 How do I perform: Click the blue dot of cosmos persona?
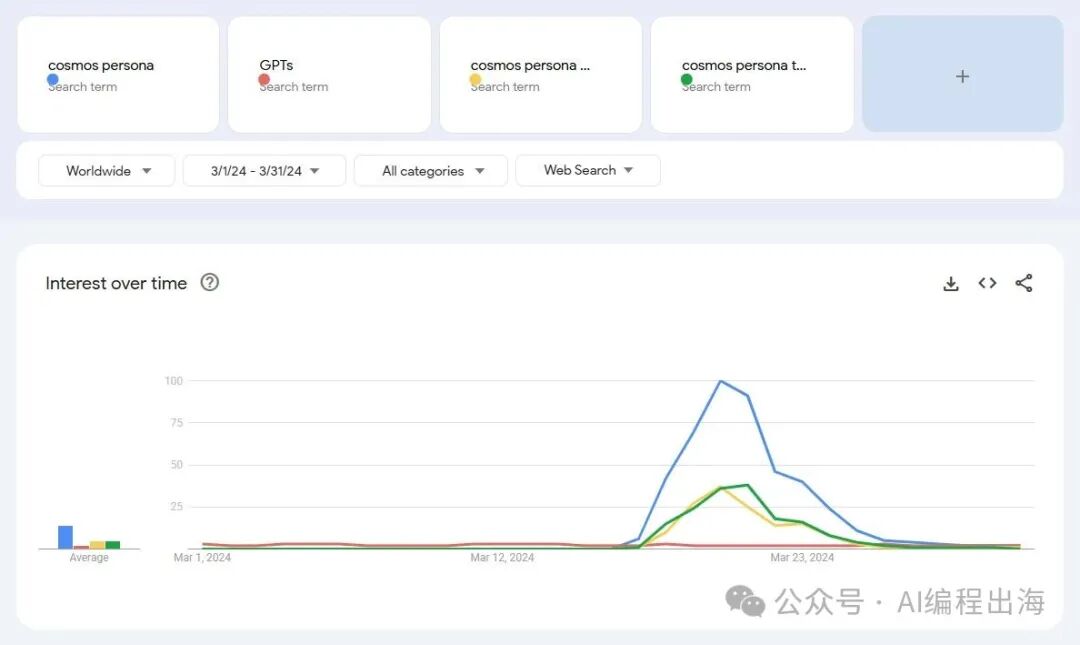53,80
